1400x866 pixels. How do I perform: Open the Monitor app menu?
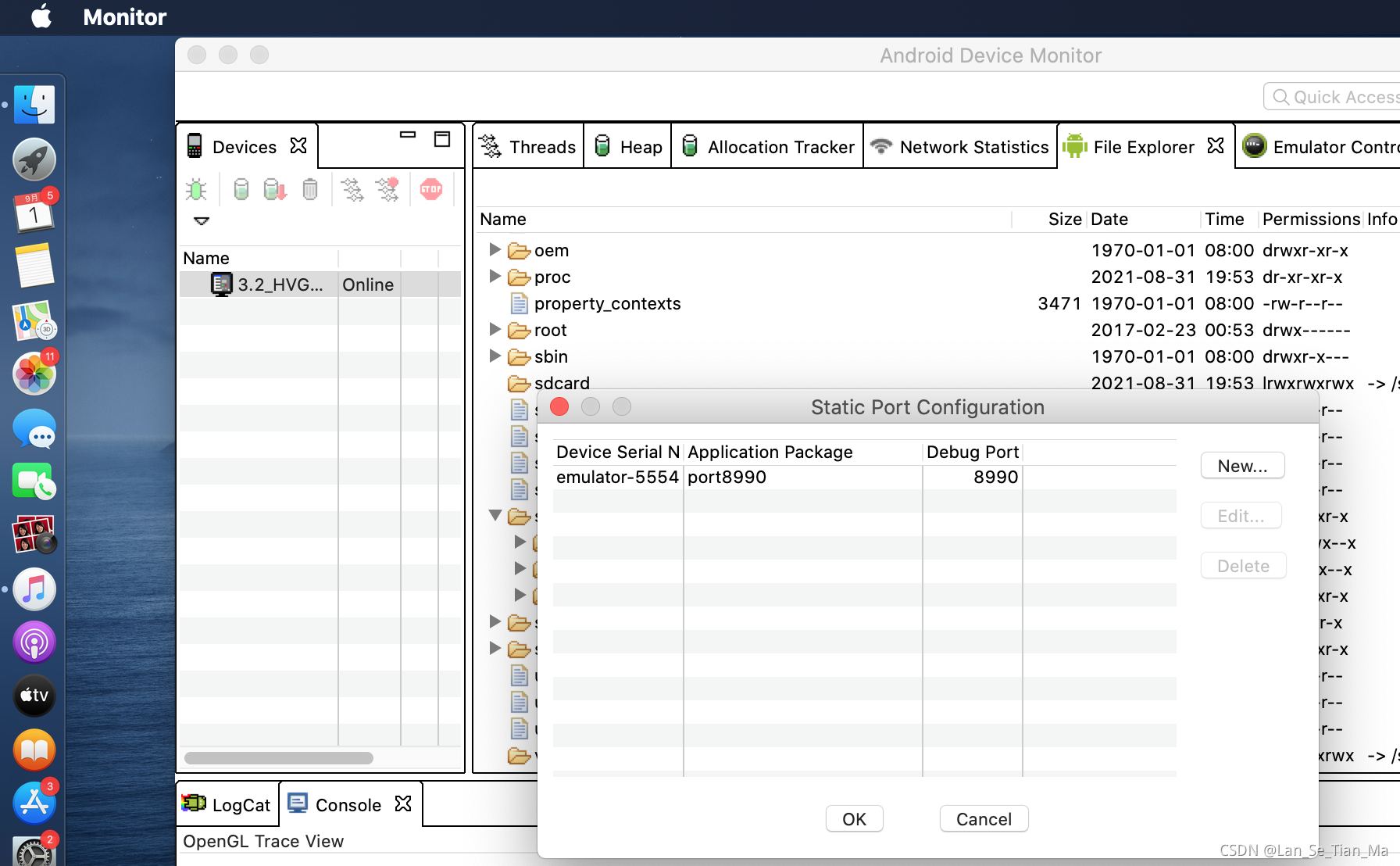124,17
